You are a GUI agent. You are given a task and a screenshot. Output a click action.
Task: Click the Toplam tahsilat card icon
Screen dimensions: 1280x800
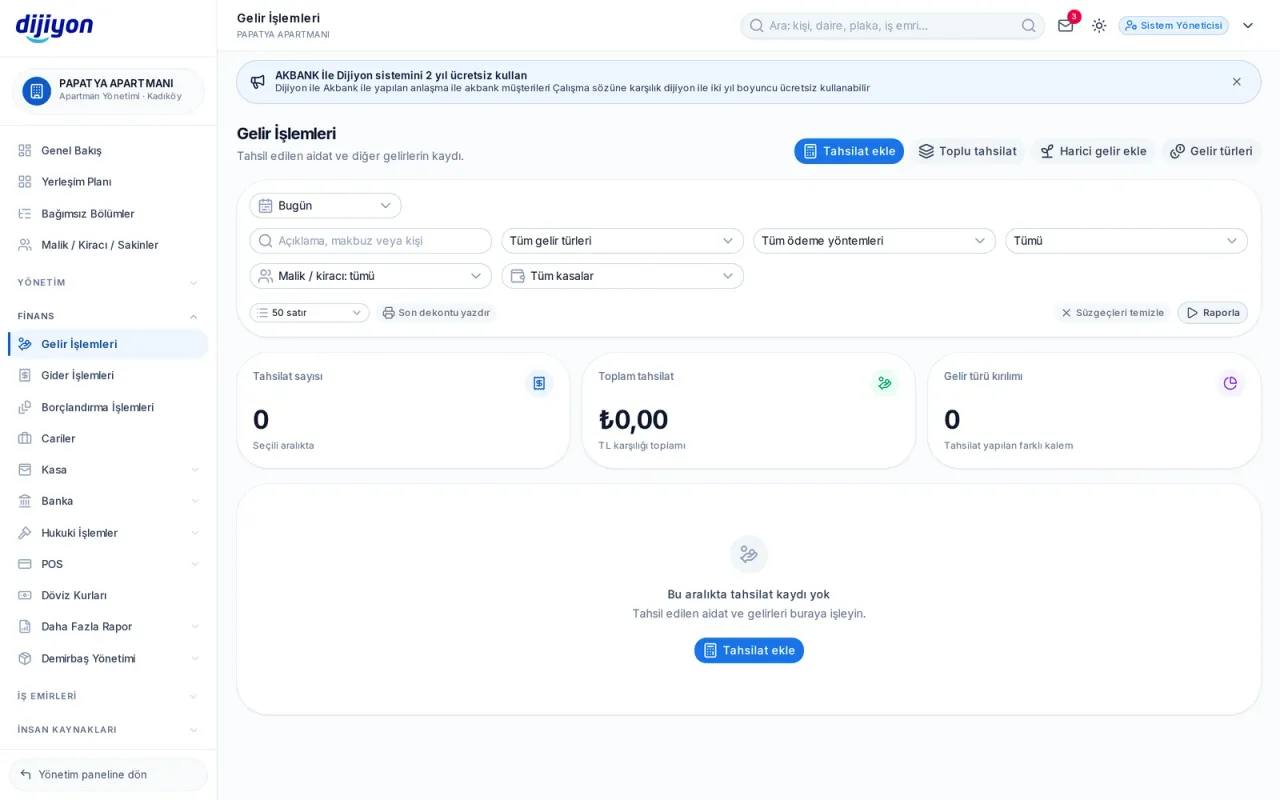point(885,383)
